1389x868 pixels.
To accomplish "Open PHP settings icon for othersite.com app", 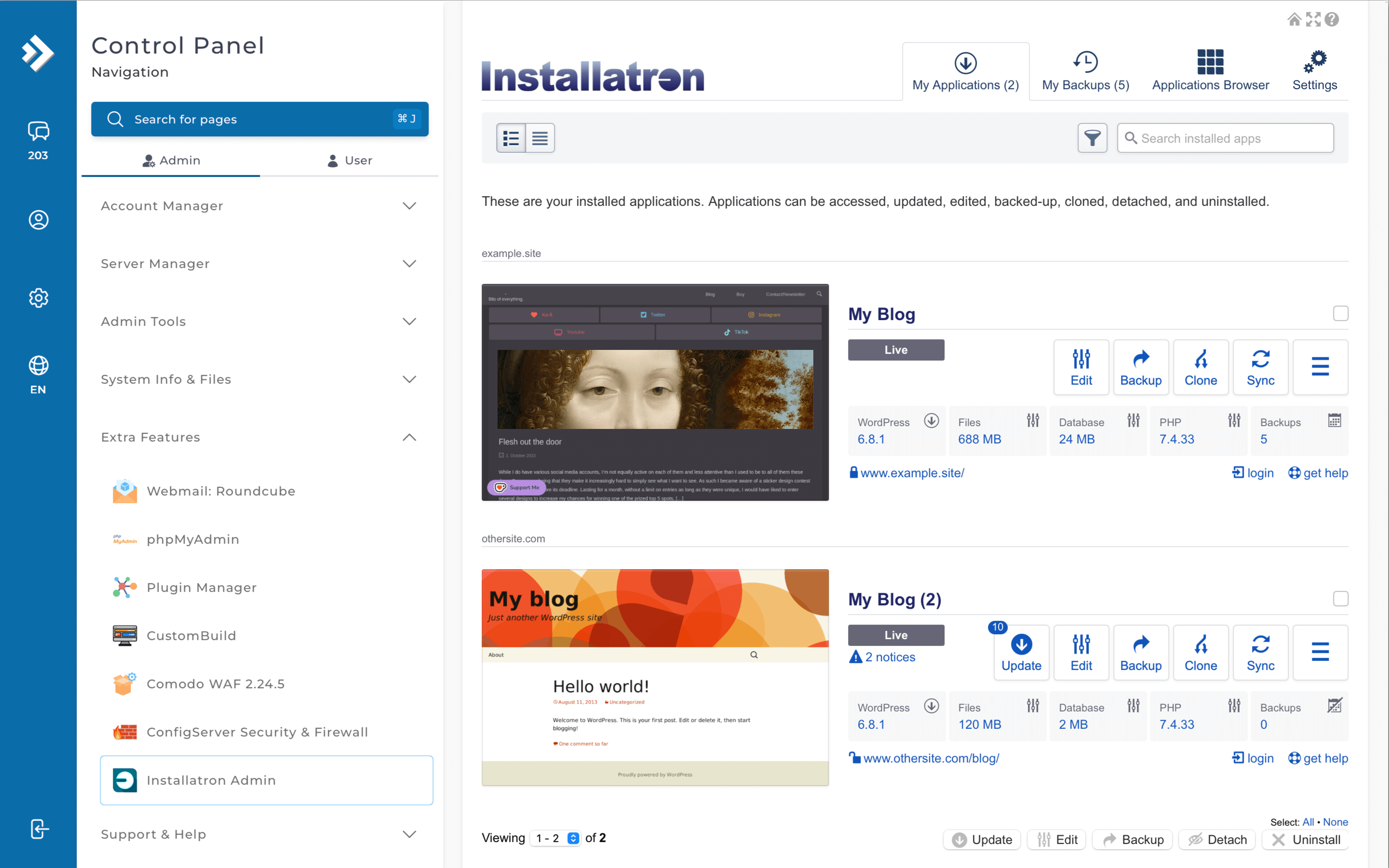I will point(1234,706).
